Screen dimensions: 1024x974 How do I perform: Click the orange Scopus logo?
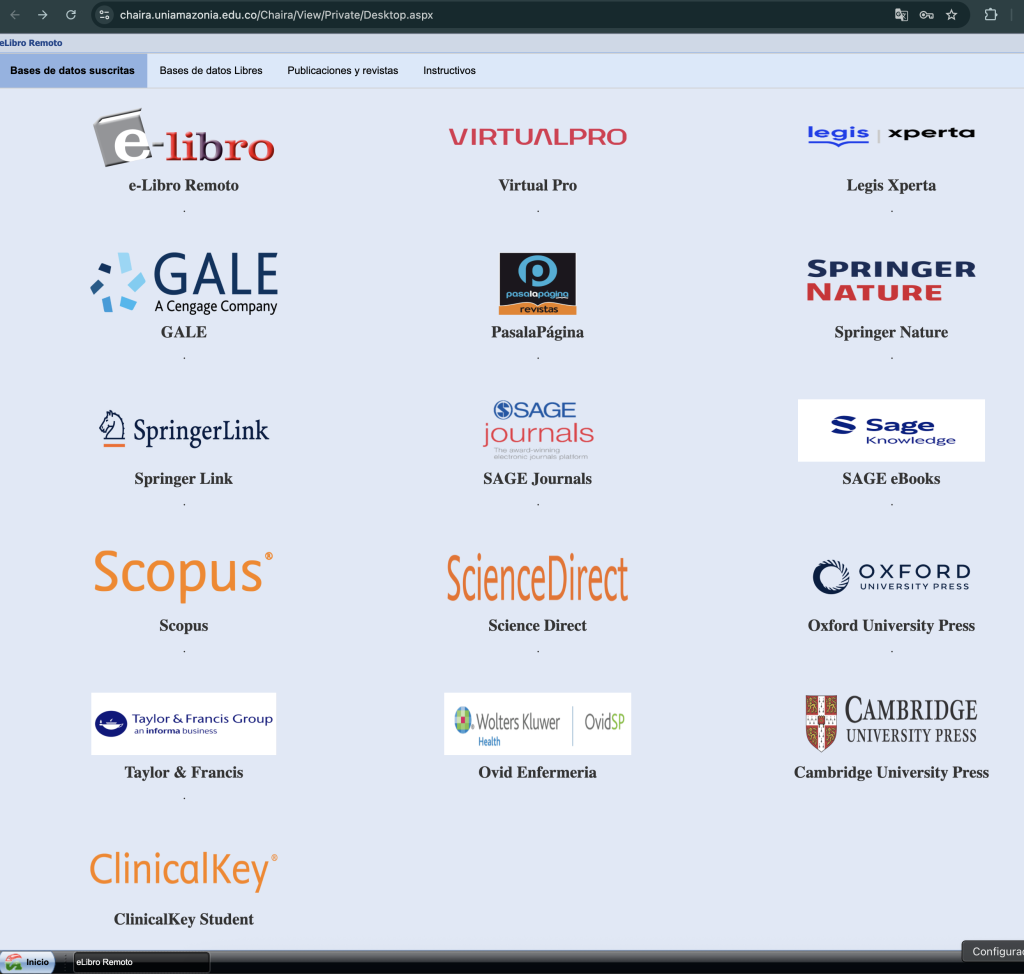pos(184,575)
